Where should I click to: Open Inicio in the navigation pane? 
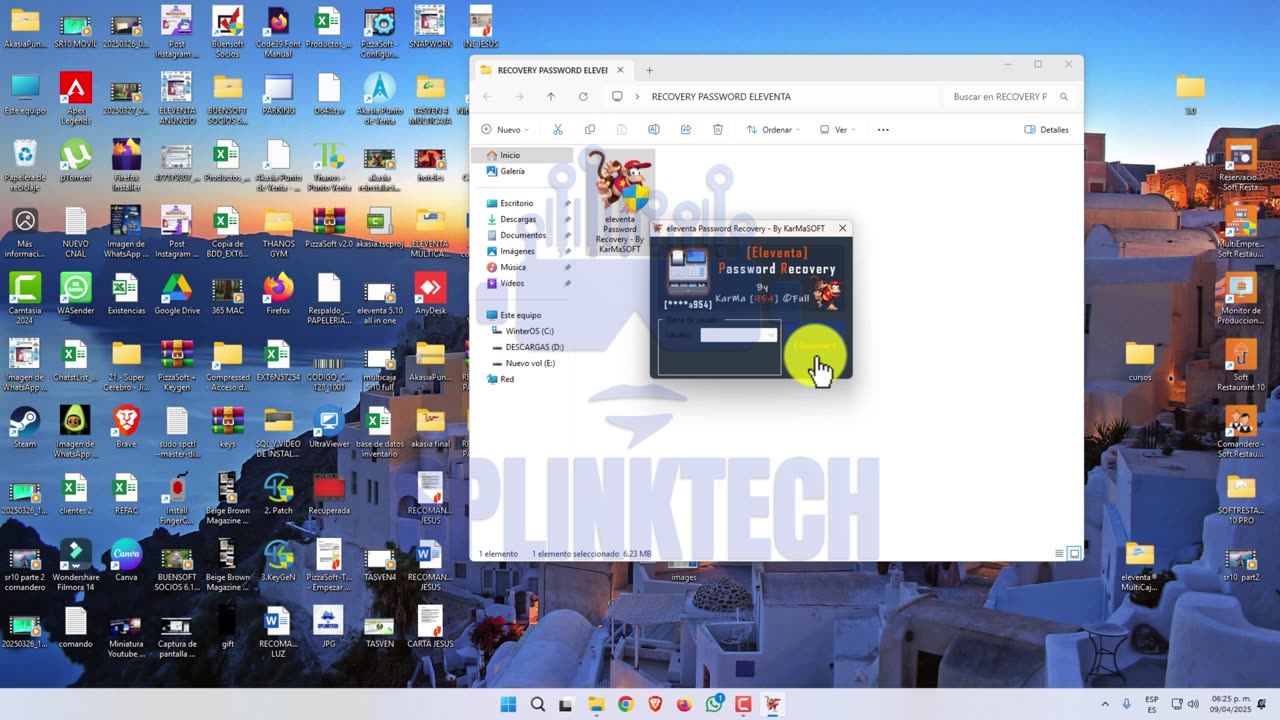510,155
